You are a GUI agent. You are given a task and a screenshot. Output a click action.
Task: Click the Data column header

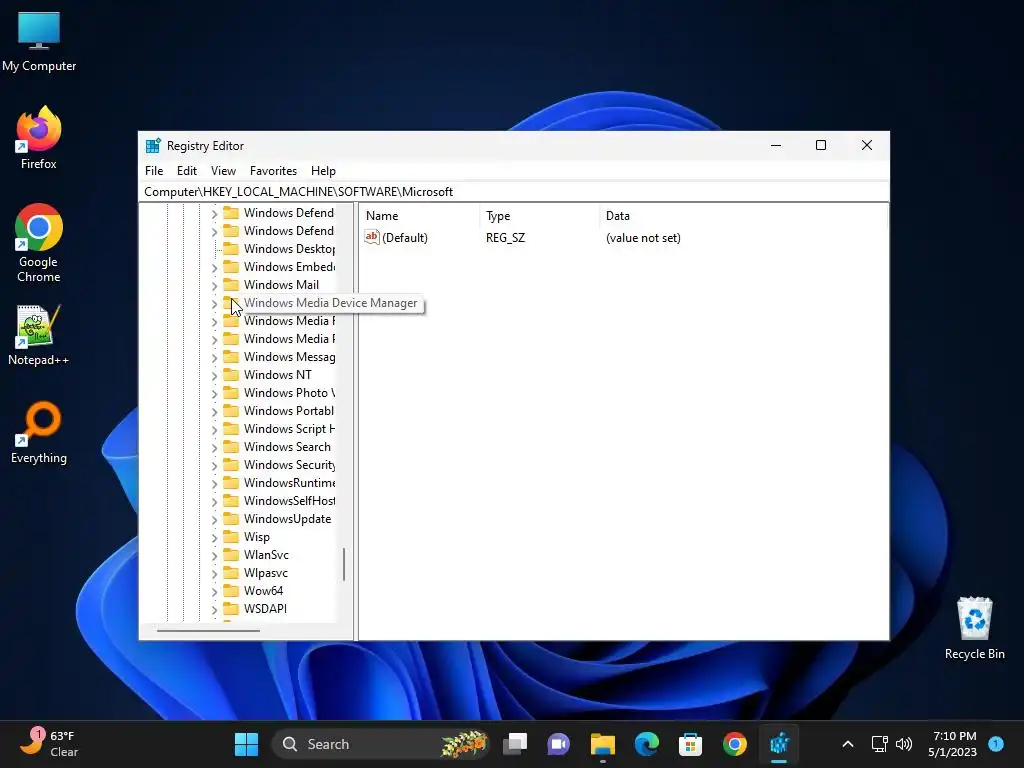(x=743, y=216)
